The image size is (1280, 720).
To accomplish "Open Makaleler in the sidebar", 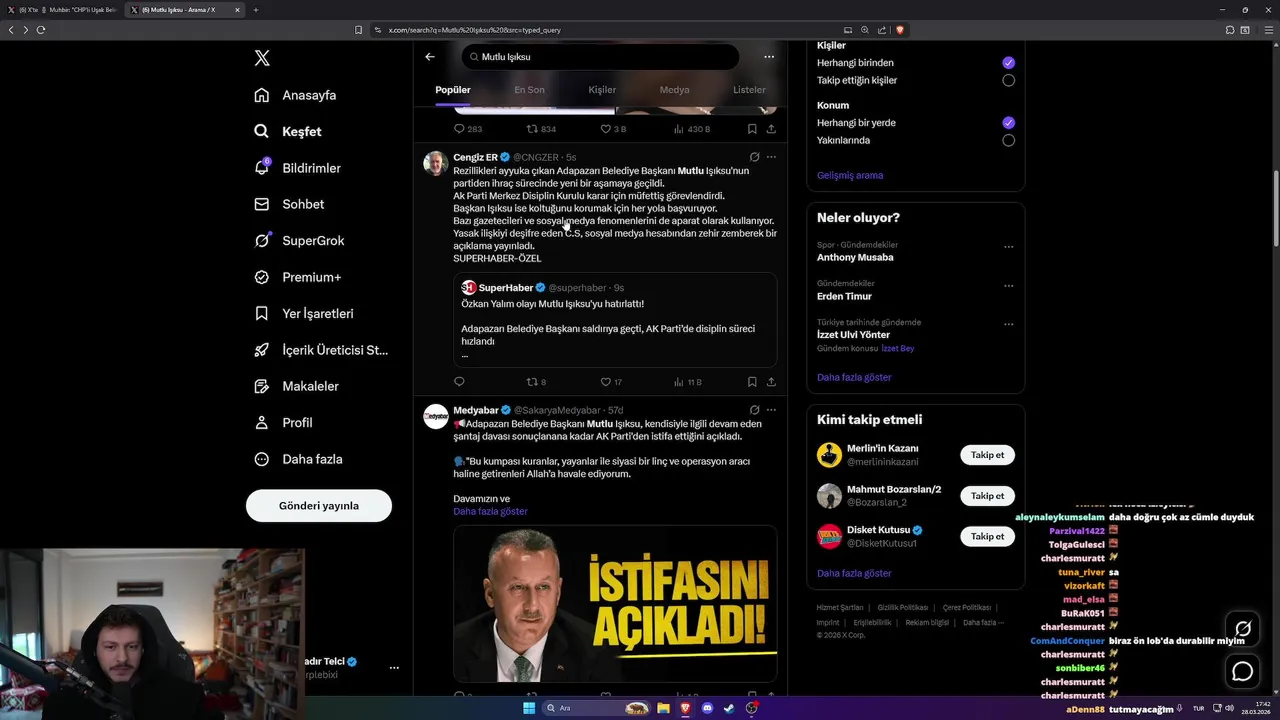I will point(297,386).
